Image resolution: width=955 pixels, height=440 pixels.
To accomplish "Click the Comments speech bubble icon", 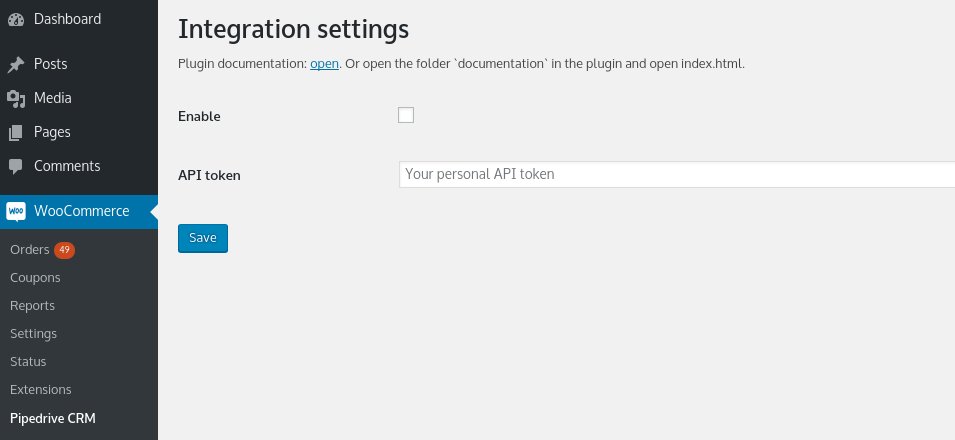I will [x=16, y=166].
